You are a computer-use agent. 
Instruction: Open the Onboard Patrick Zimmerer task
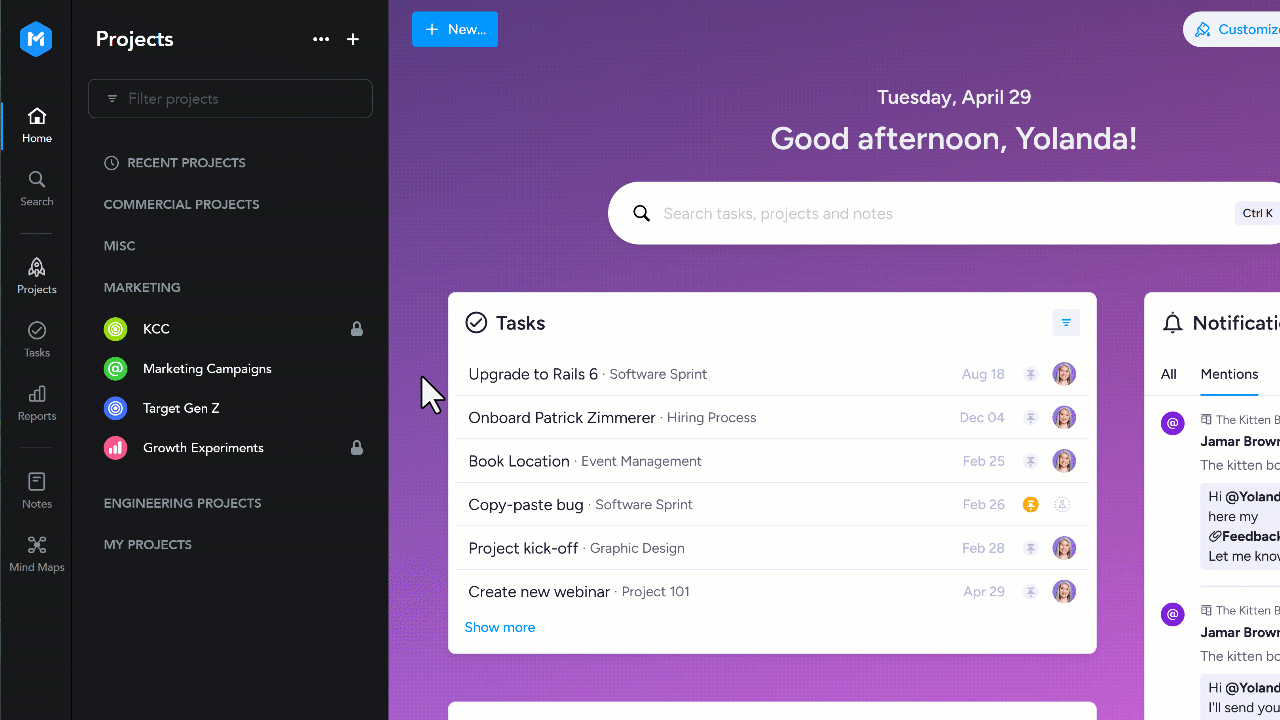(562, 418)
